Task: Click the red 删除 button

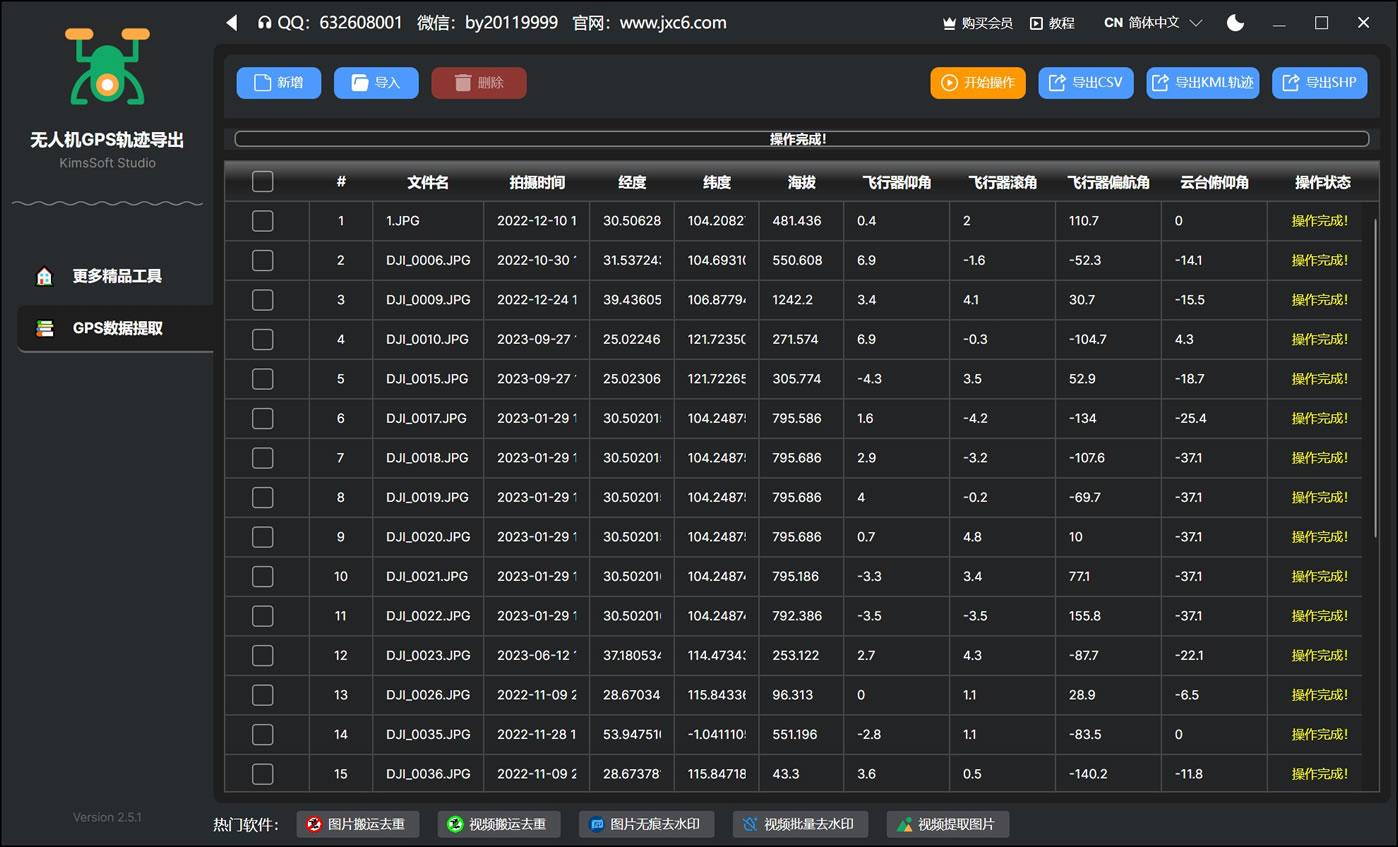Action: (479, 83)
